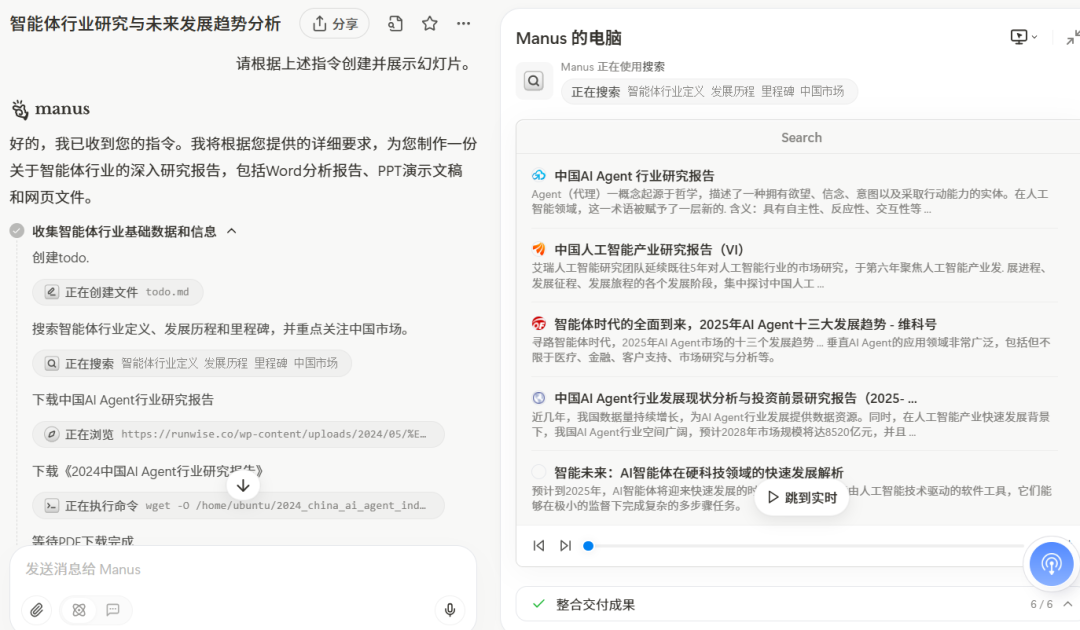Click the green checkmark beside 整合交付成果
The height and width of the screenshot is (630, 1080).
[x=539, y=604]
